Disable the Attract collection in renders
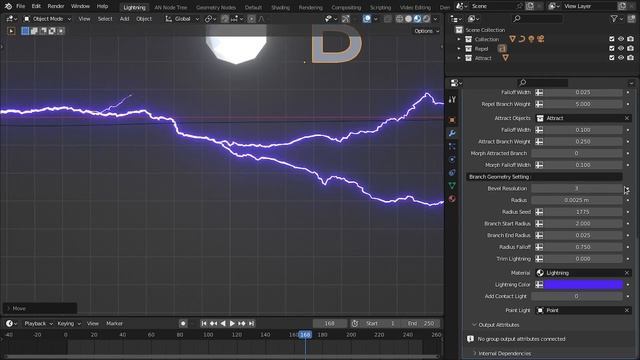The image size is (640, 360). [631, 58]
